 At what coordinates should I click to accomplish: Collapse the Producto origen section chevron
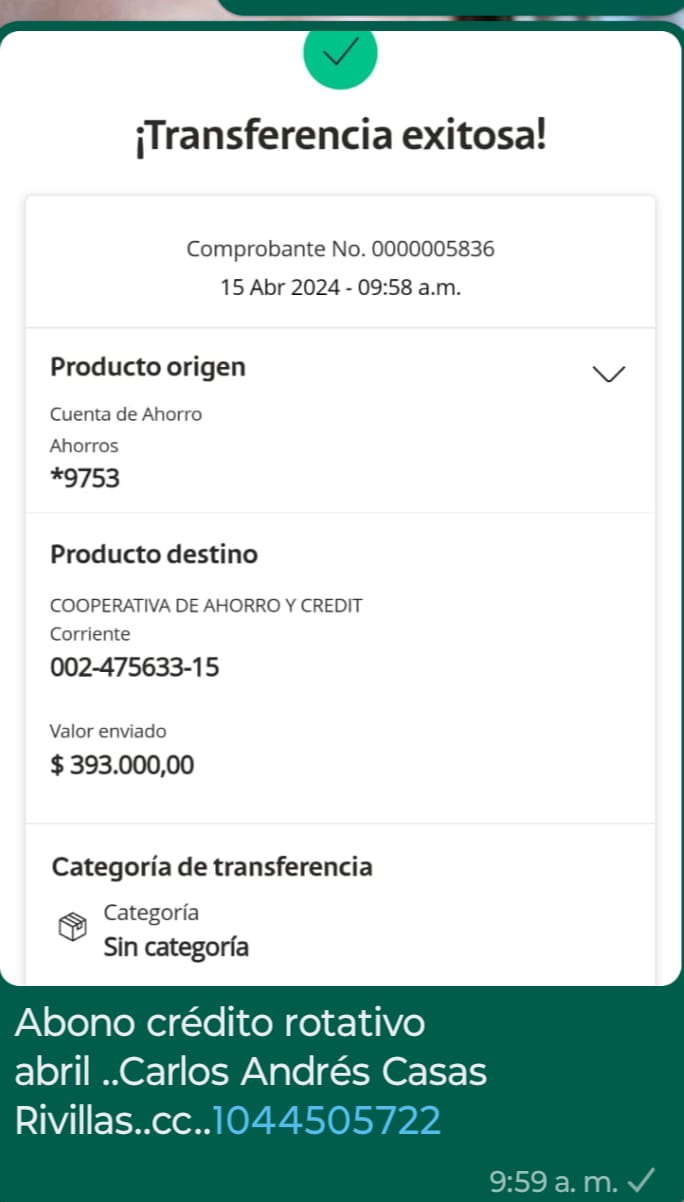pos(608,374)
